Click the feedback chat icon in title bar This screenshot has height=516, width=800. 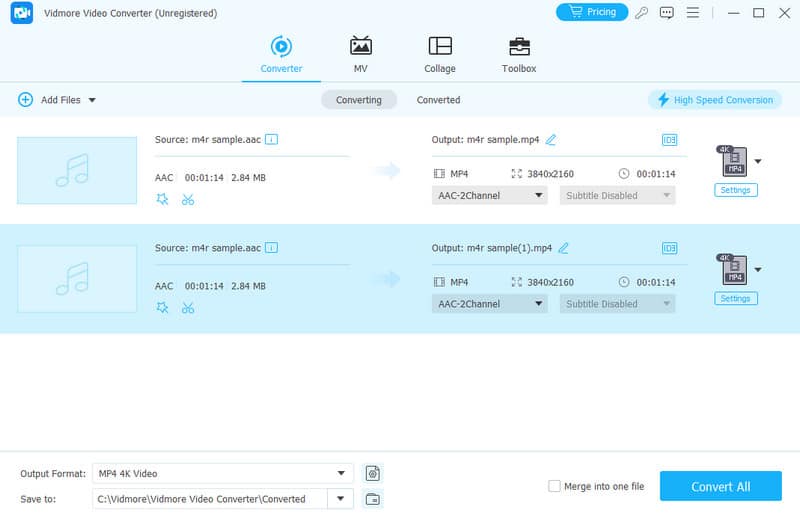tap(667, 13)
